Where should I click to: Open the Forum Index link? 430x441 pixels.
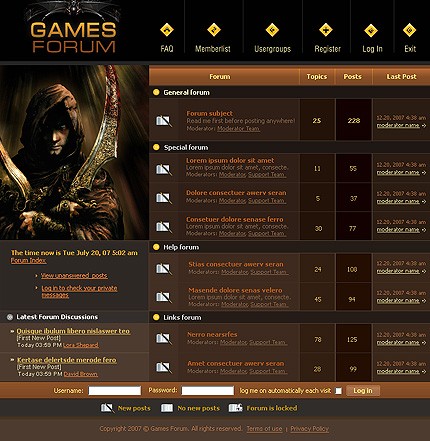click(28, 260)
